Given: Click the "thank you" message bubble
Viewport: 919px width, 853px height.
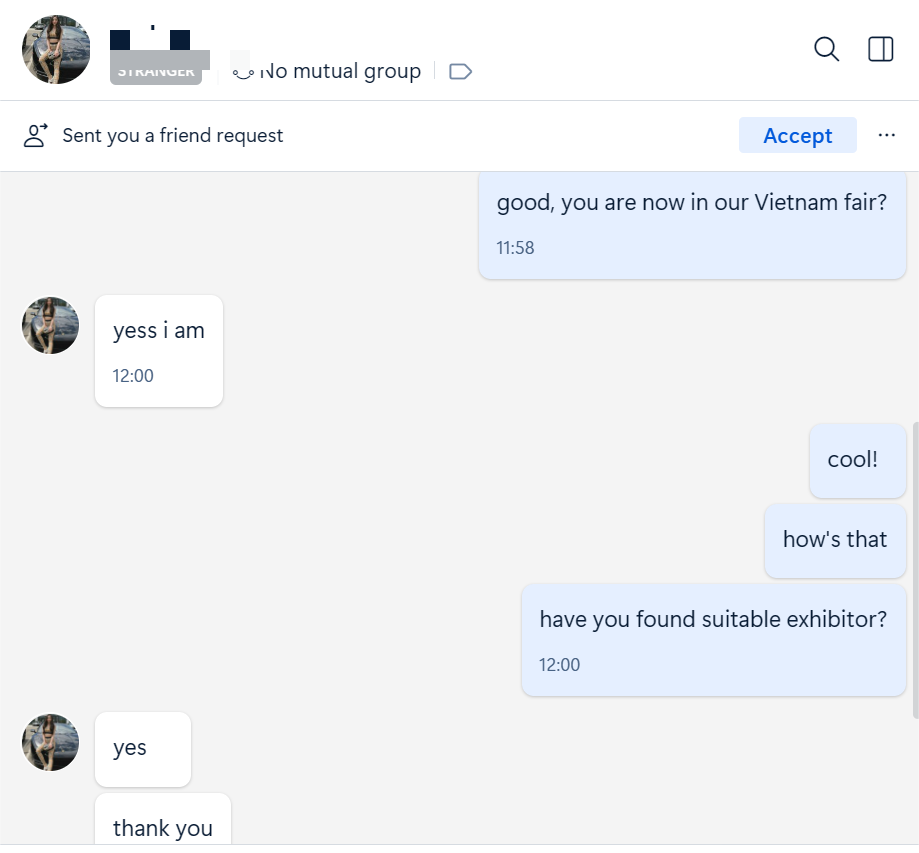Looking at the screenshot, I should coord(163,827).
